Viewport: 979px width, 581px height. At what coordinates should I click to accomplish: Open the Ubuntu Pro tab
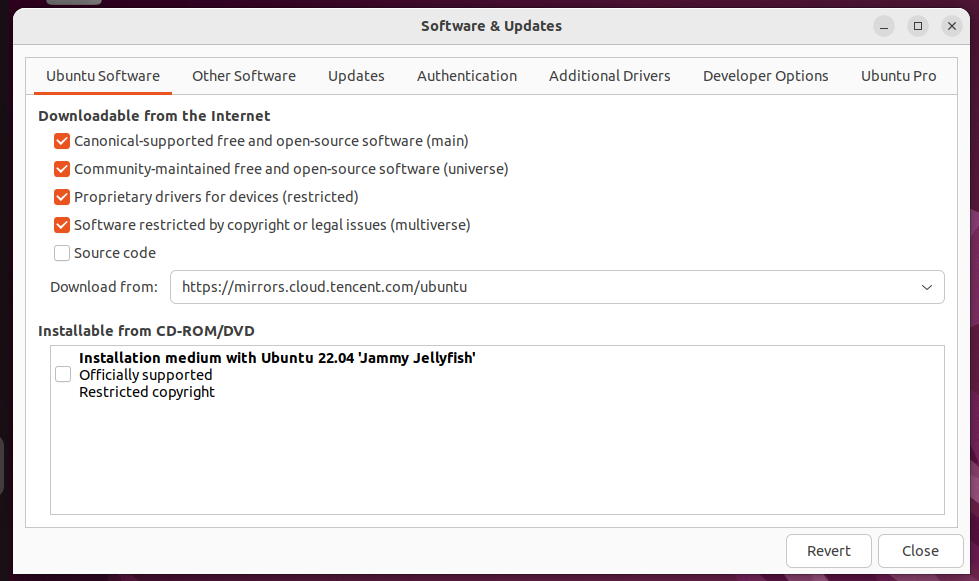898,76
